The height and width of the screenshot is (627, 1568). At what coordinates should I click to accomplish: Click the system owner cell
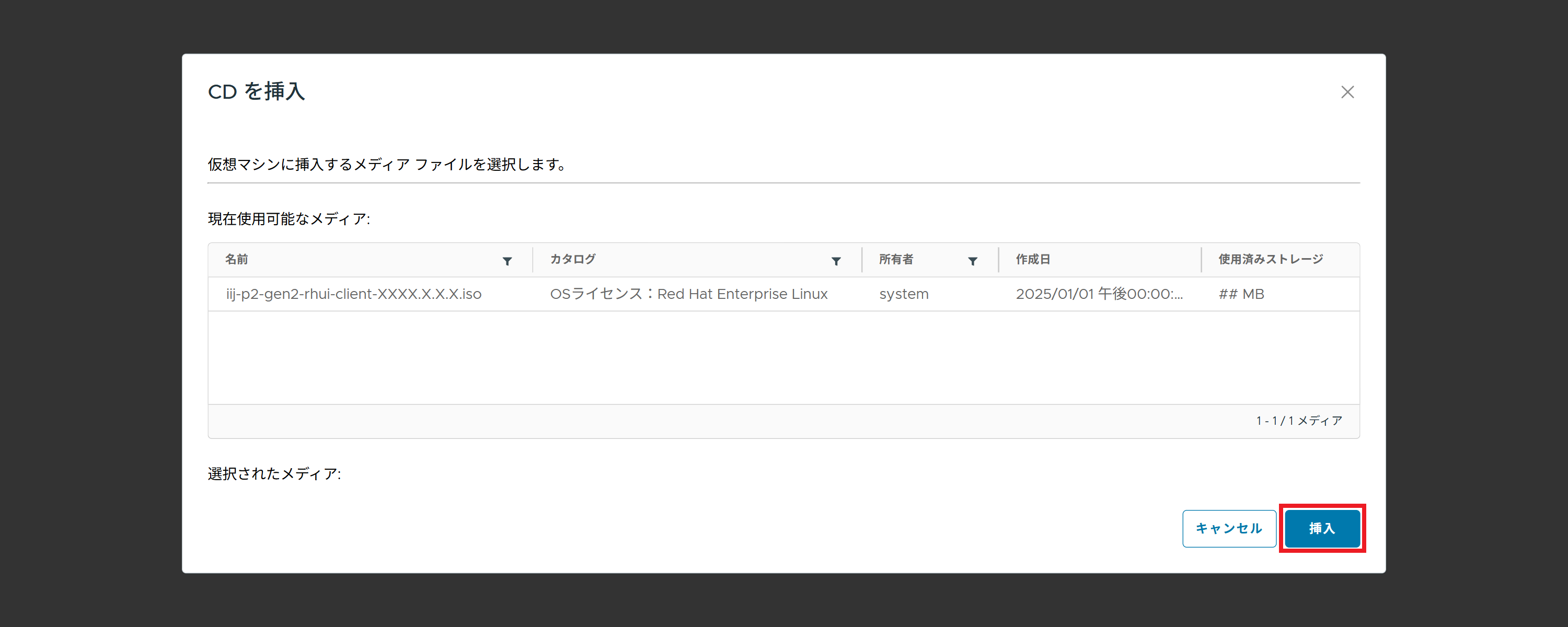[x=903, y=294]
